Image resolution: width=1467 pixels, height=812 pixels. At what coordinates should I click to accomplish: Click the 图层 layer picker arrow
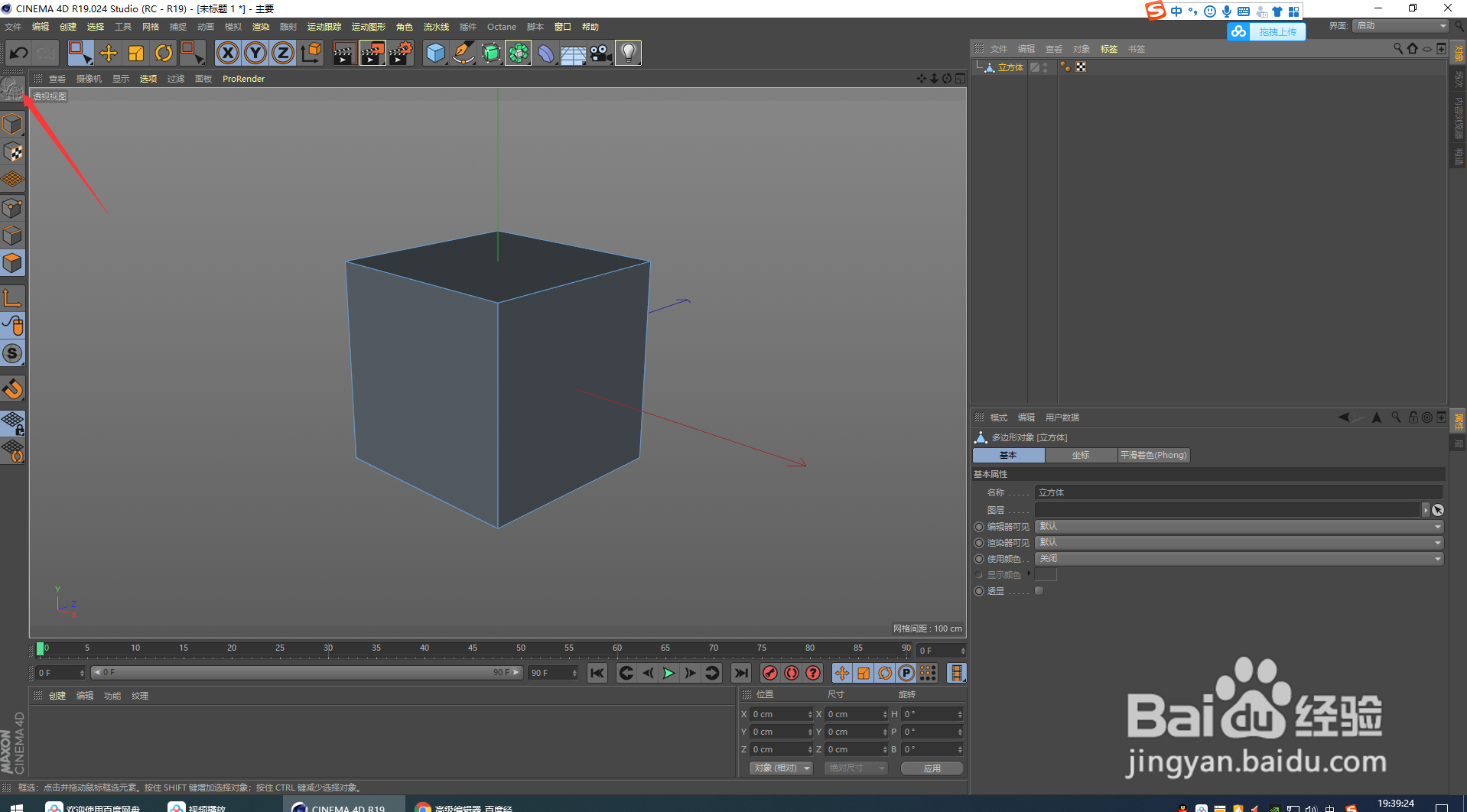[x=1425, y=510]
